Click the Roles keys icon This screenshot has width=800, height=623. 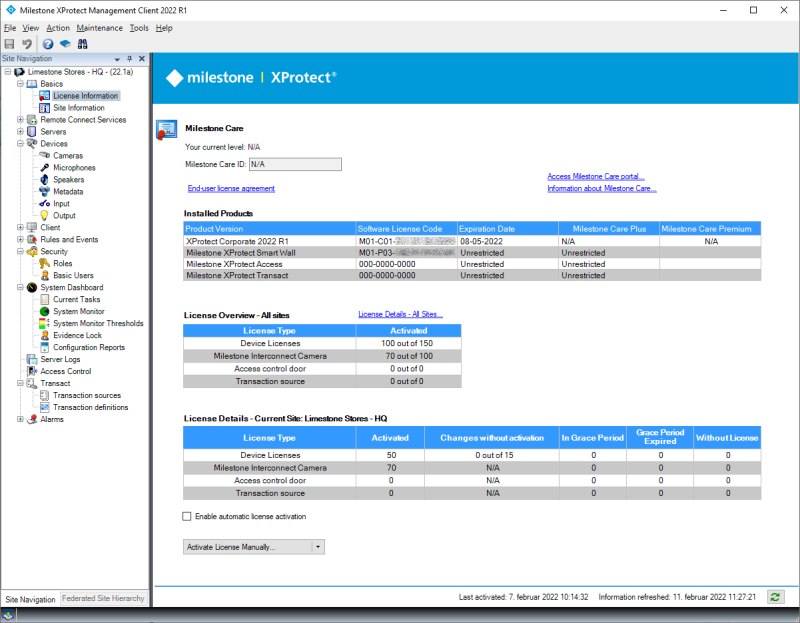pos(44,263)
